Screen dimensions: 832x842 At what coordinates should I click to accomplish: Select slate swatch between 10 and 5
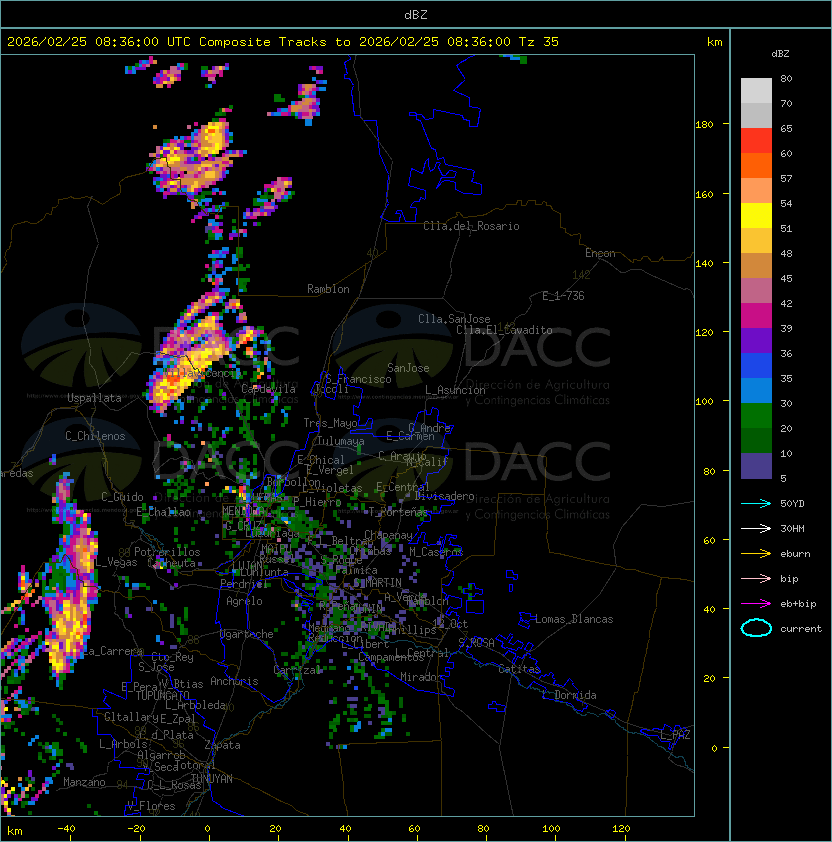pos(756,466)
